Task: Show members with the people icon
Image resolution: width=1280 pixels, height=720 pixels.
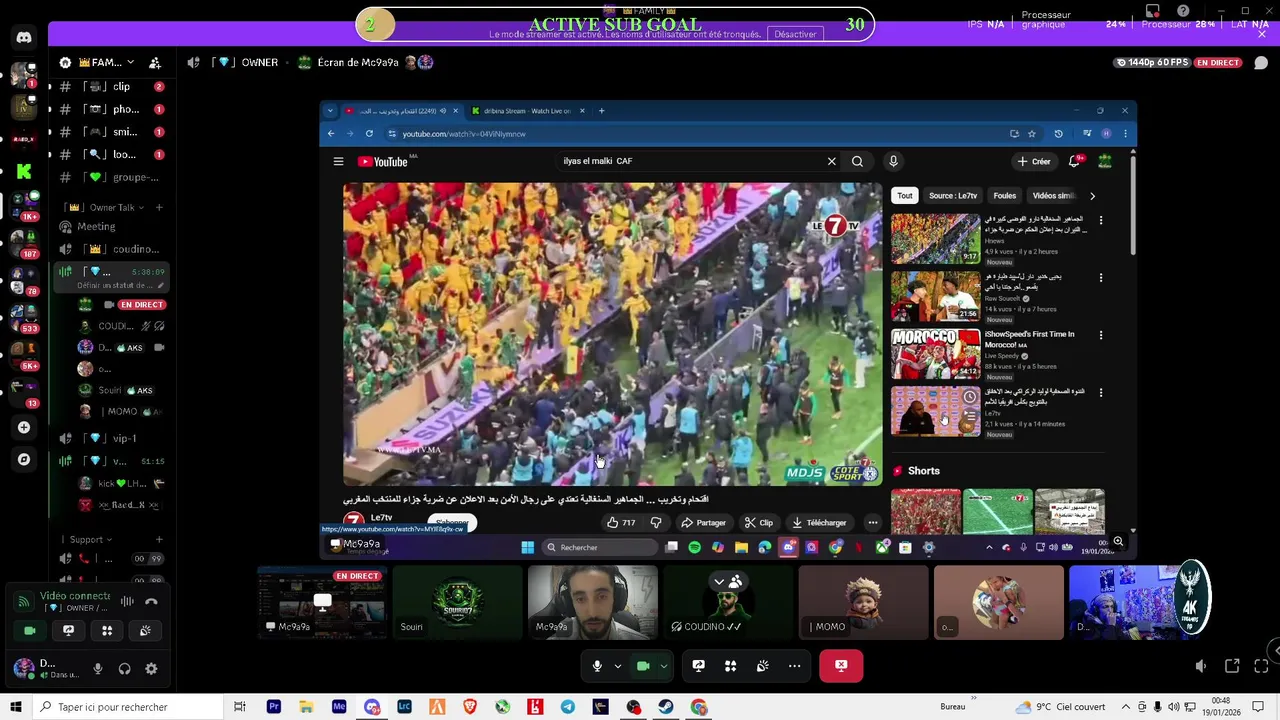Action: [x=736, y=581]
